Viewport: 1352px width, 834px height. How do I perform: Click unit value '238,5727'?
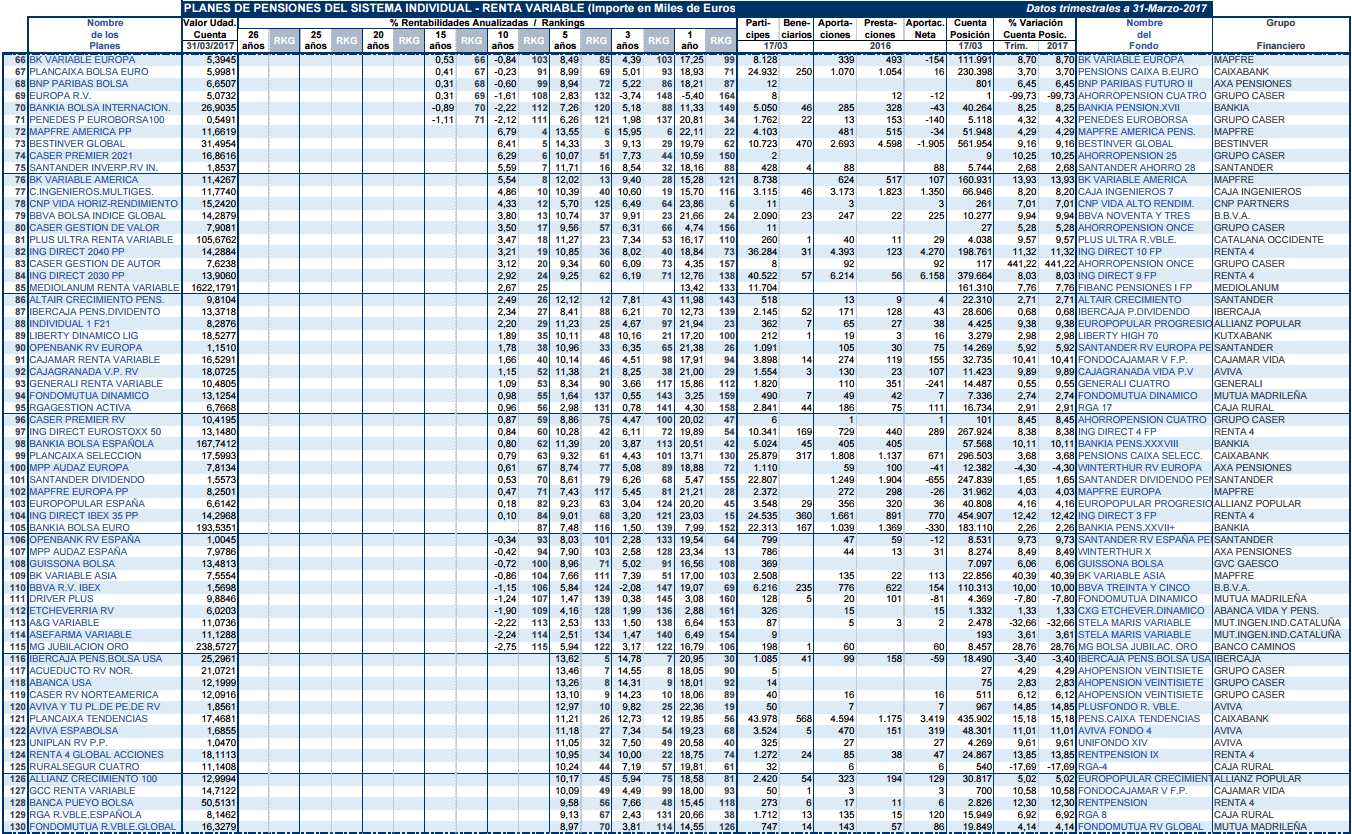coord(217,646)
